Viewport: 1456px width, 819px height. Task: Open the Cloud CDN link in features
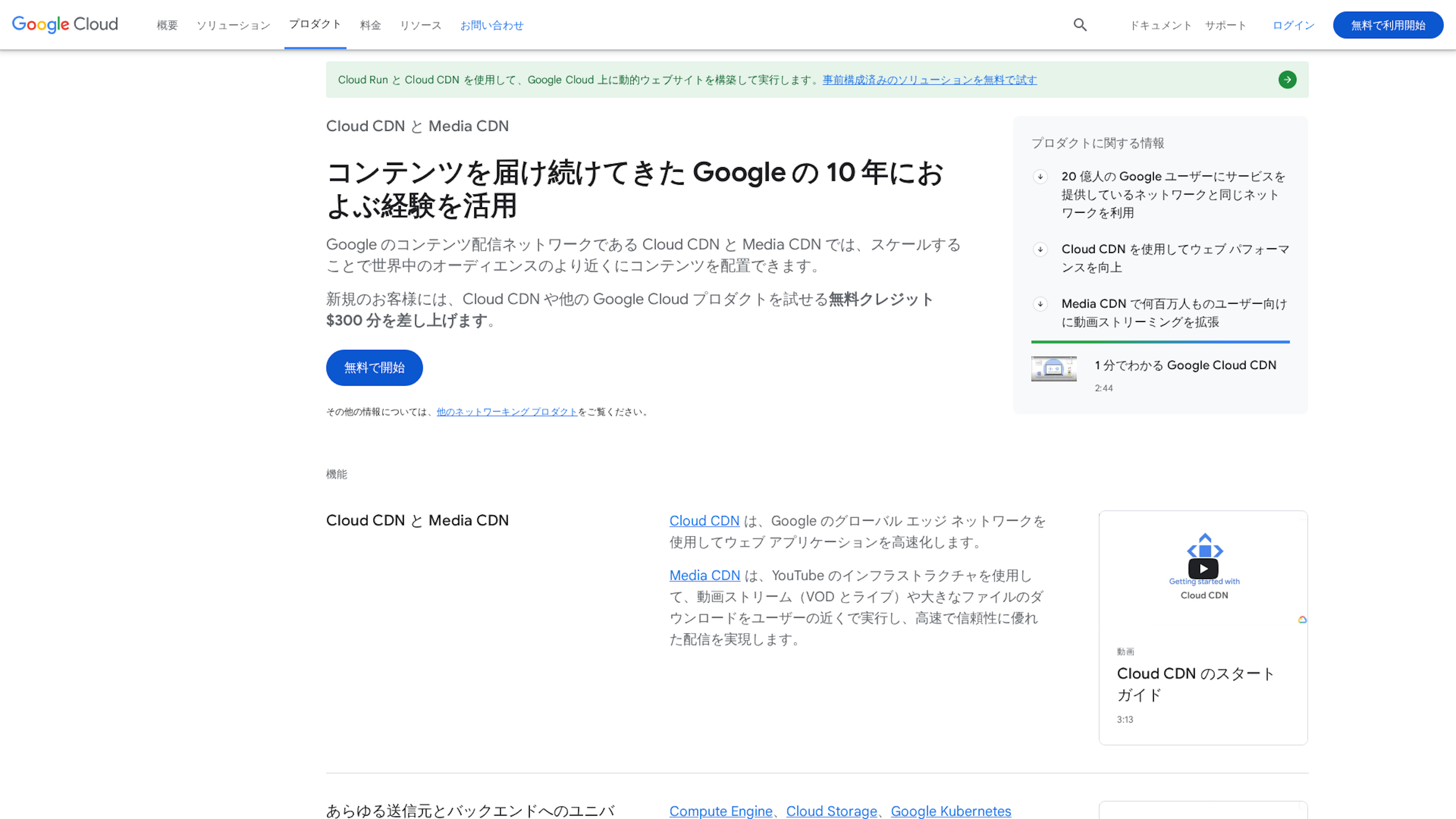(704, 521)
